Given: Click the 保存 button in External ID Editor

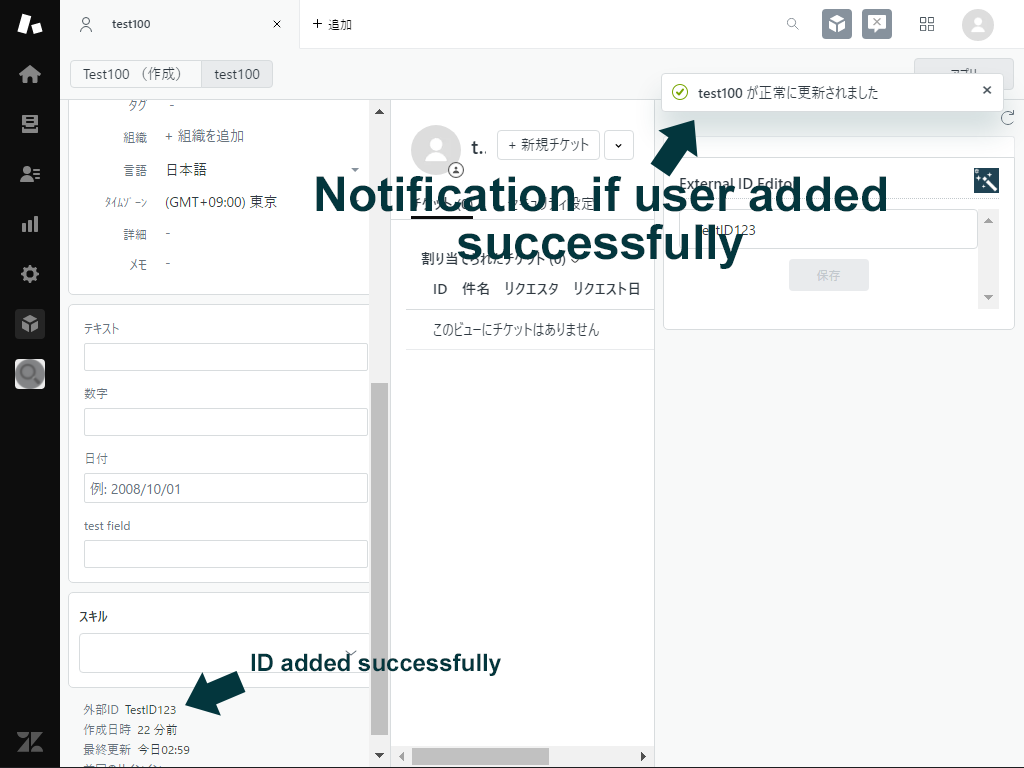Looking at the screenshot, I should [x=829, y=275].
